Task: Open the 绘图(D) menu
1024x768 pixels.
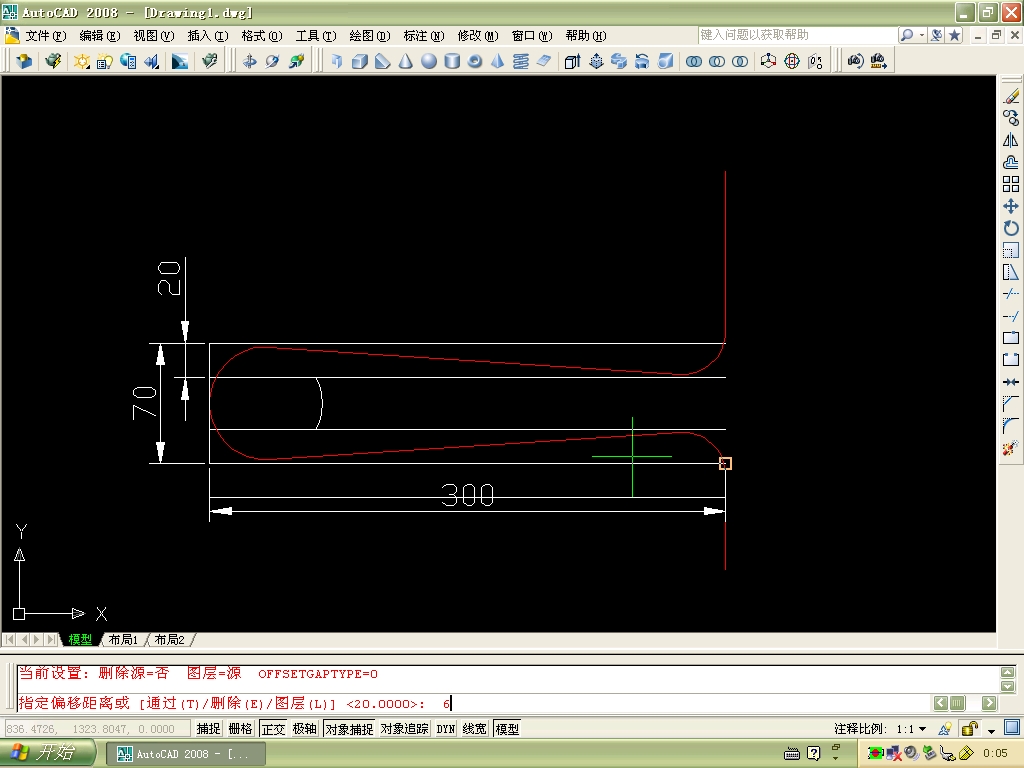Action: pyautogui.click(x=370, y=36)
